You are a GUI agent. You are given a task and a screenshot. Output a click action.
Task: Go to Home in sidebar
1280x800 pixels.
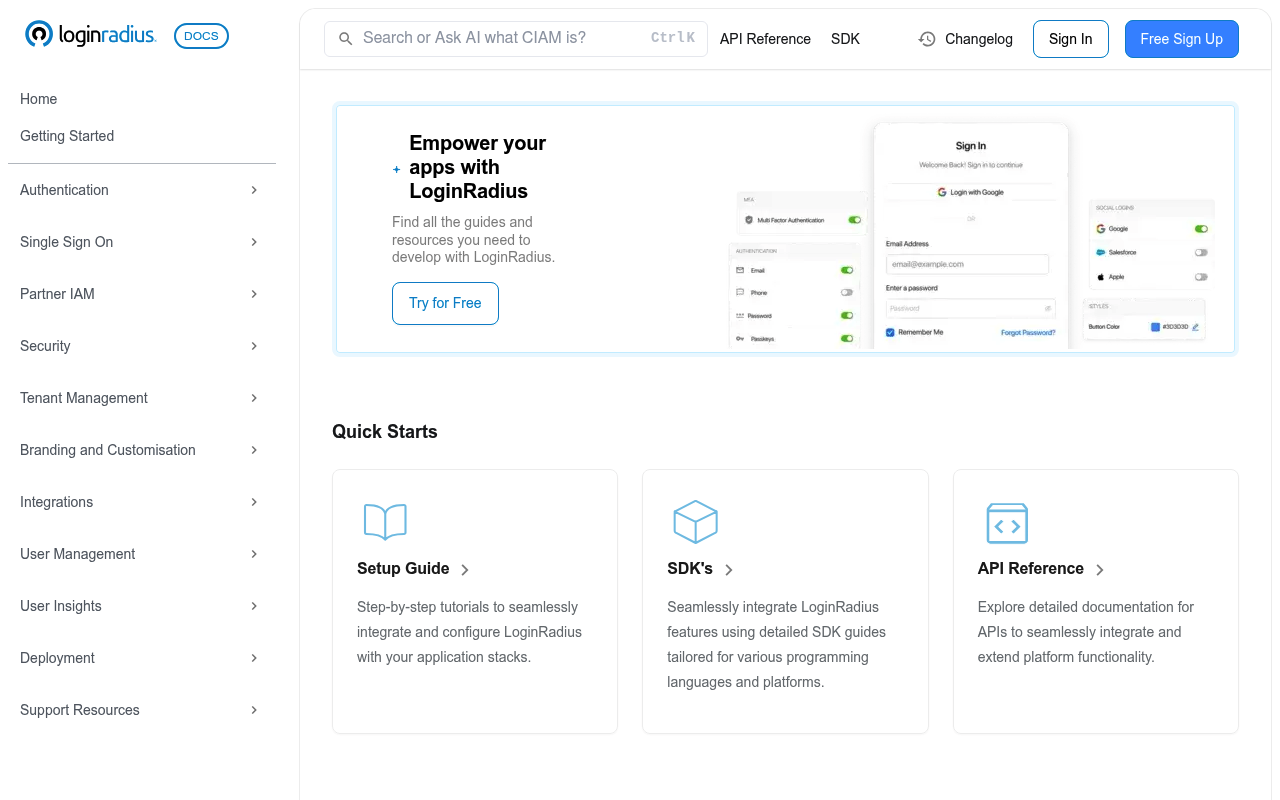(x=38, y=99)
